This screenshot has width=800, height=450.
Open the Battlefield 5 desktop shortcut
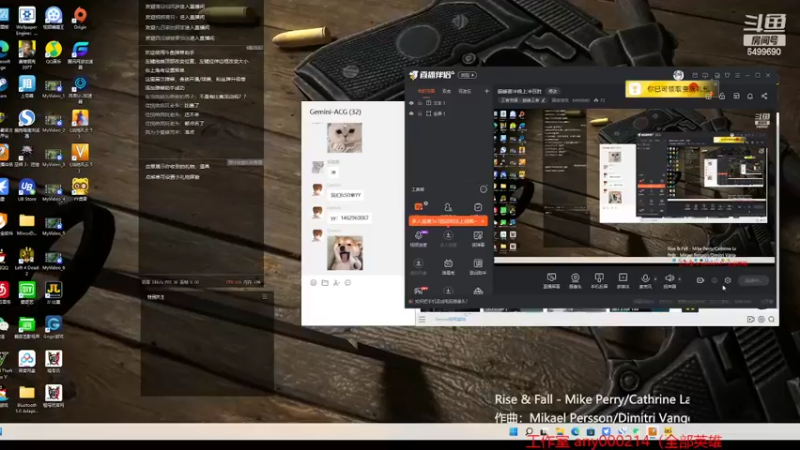pos(80,121)
